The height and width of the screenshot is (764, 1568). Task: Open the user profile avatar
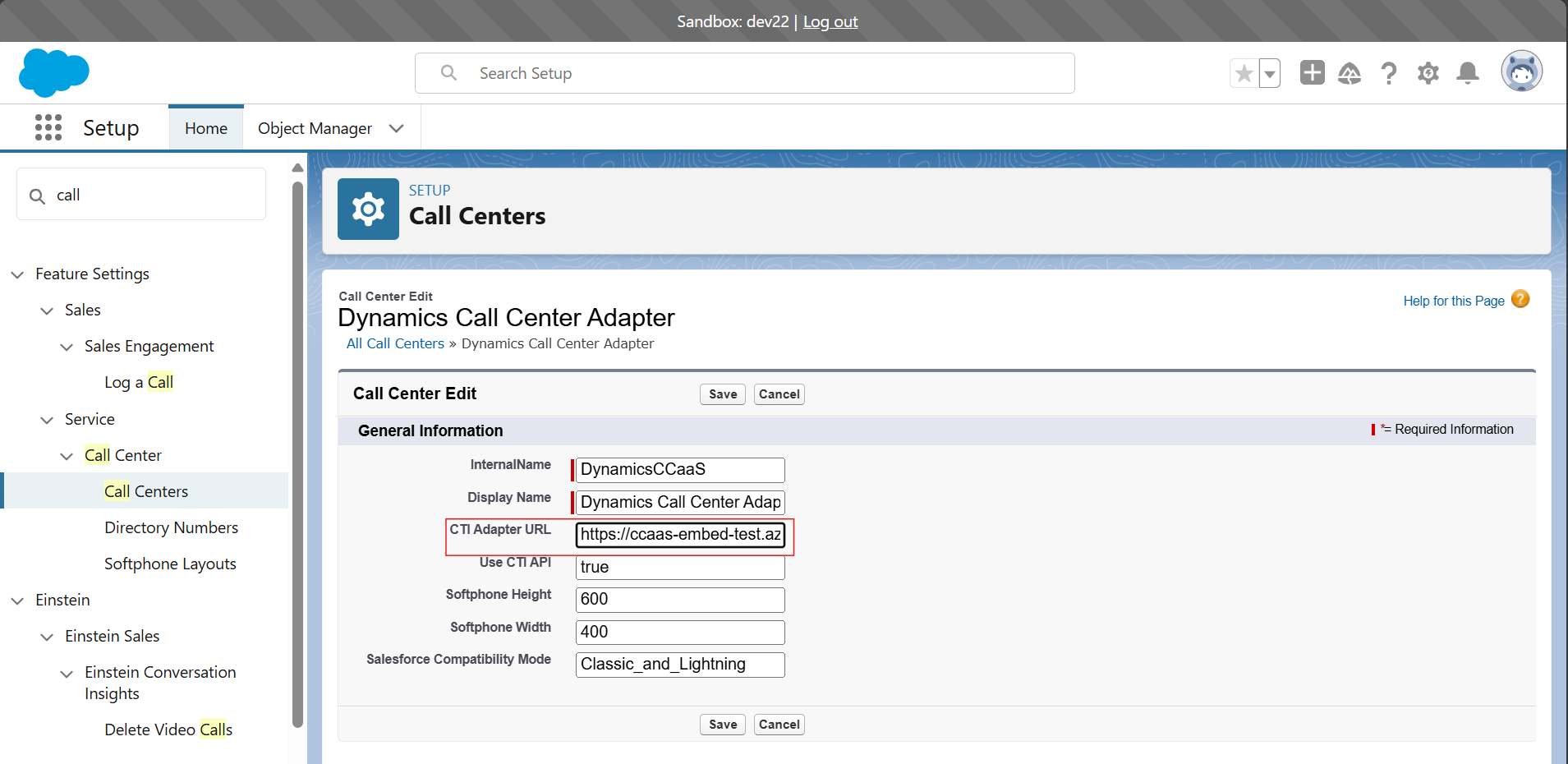(x=1521, y=71)
